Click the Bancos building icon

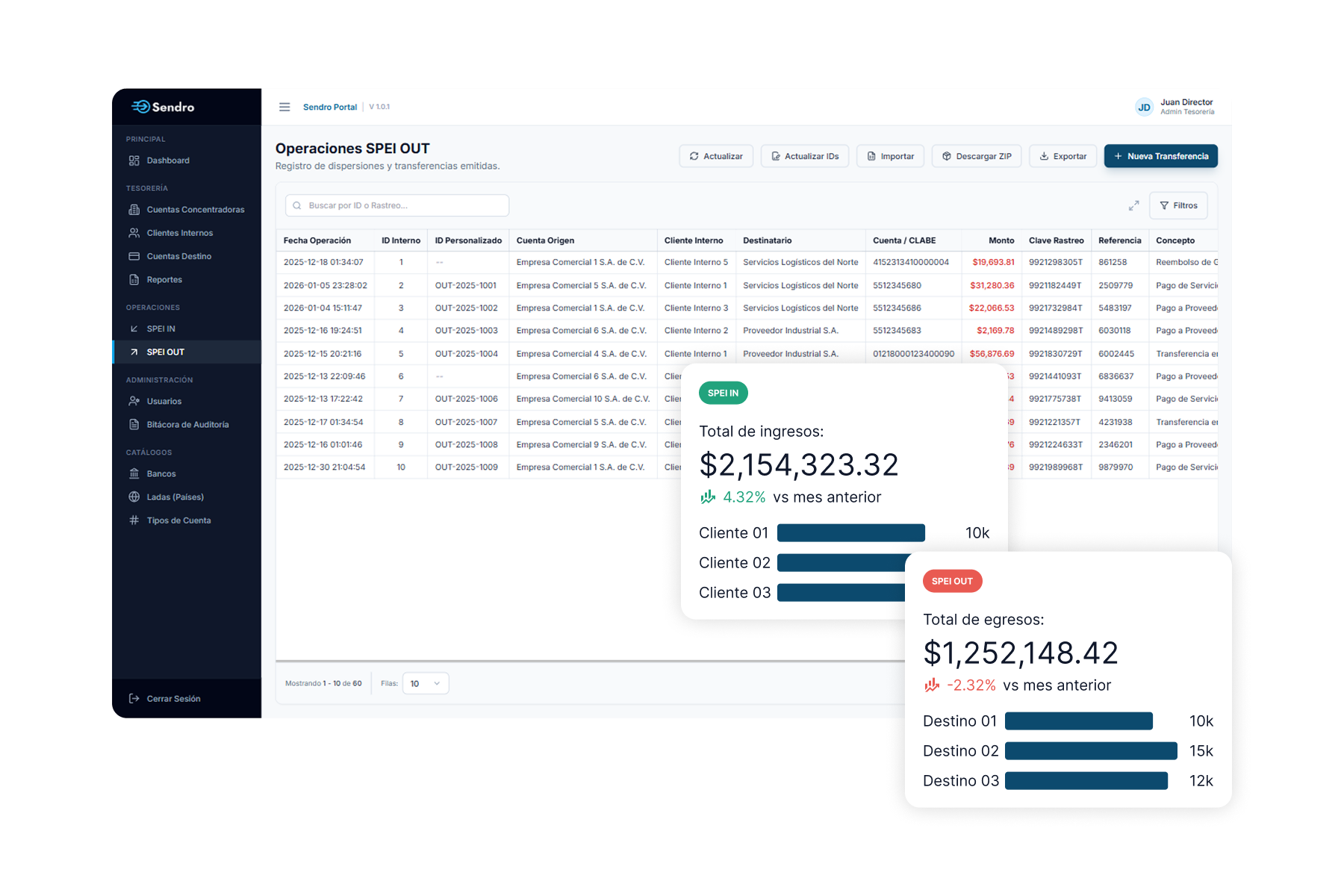pos(134,474)
